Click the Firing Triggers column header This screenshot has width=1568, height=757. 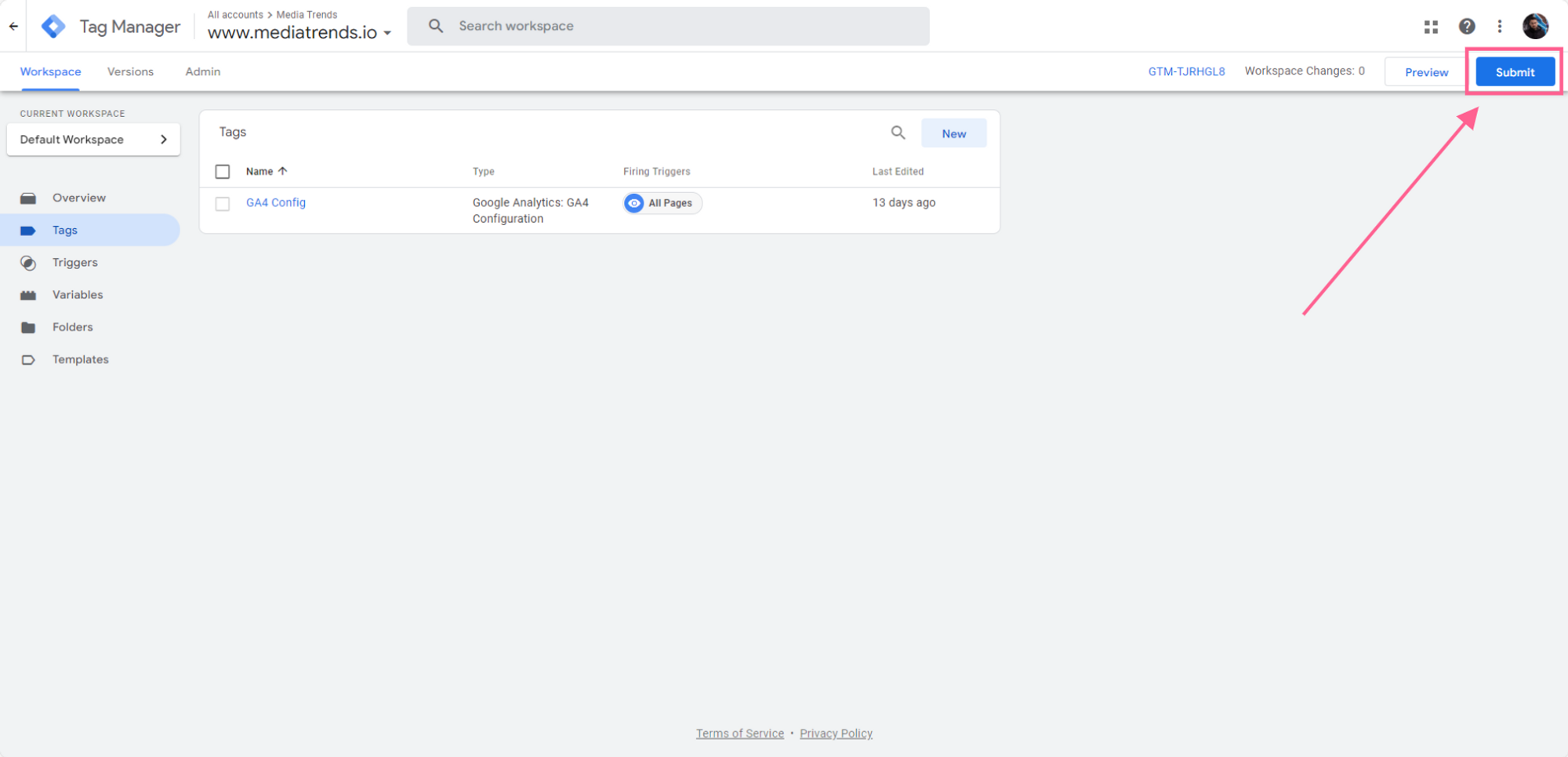pyautogui.click(x=656, y=171)
